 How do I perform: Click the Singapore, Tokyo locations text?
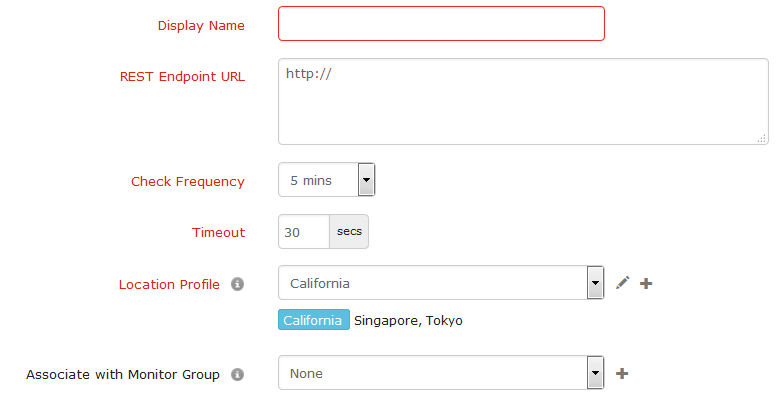pos(408,321)
